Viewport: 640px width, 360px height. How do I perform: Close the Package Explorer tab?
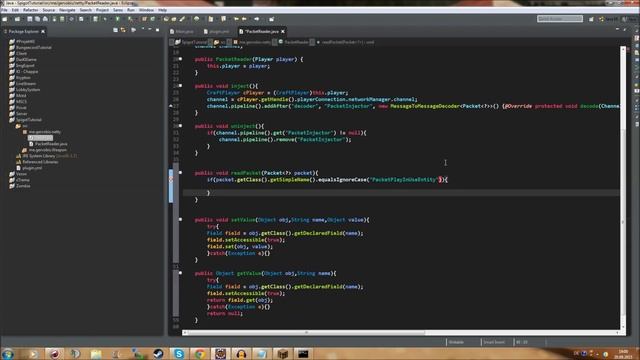43,31
